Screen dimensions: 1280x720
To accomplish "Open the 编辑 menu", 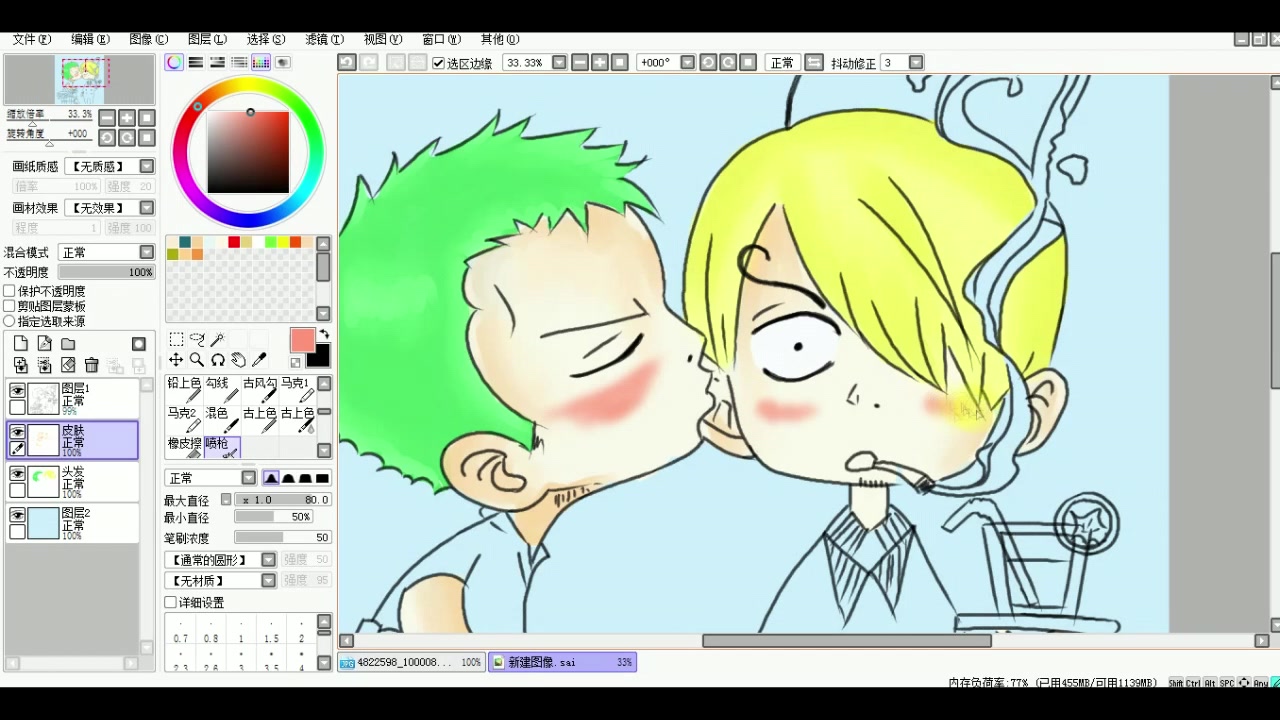I will point(90,39).
